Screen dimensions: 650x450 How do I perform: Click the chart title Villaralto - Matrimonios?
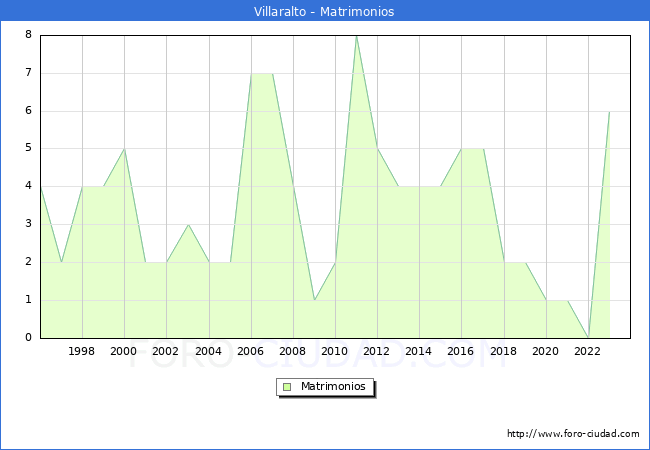tap(324, 11)
